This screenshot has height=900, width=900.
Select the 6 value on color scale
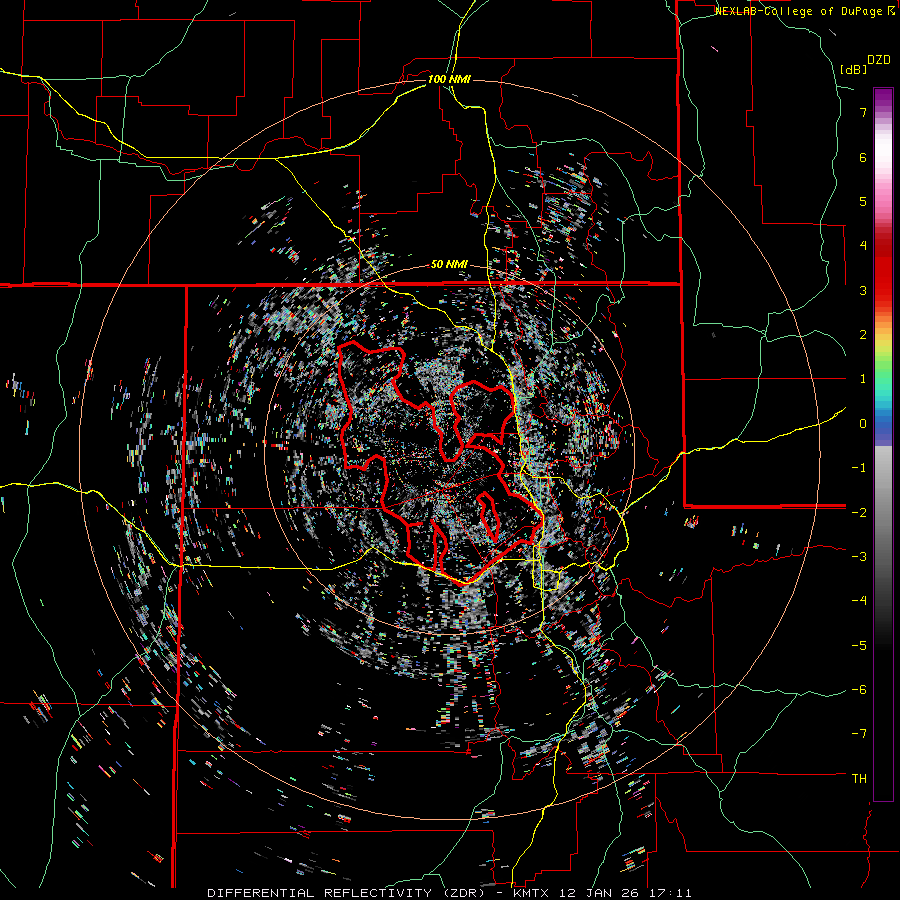click(863, 157)
